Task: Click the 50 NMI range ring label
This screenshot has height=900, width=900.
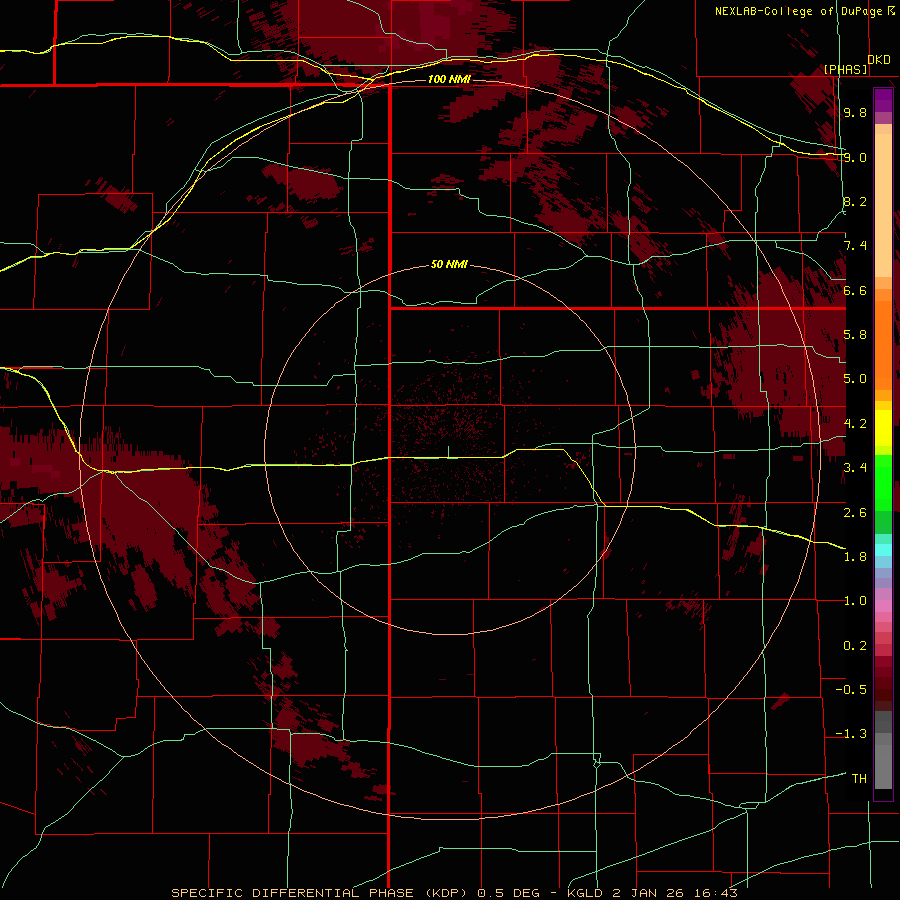Action: [x=449, y=265]
